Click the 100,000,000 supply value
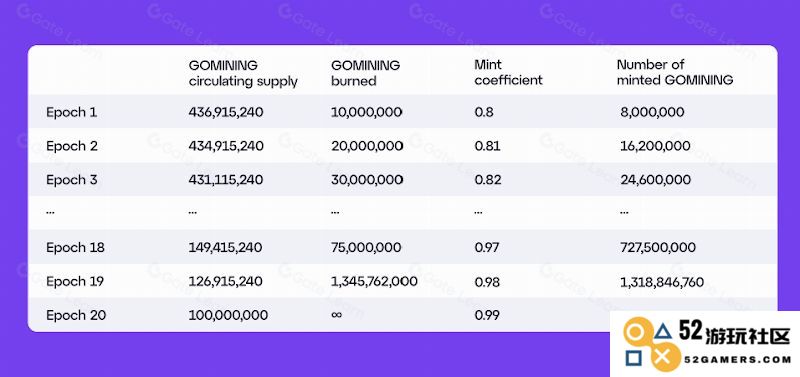 point(228,315)
